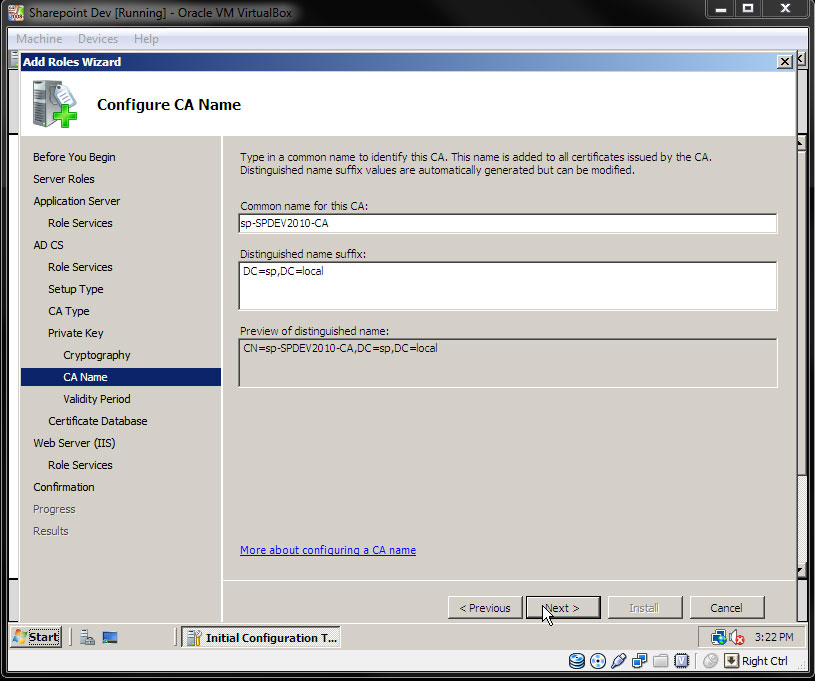Viewport: 815px width, 681px height.
Task: Click the VirtualBox app icon in title bar
Action: point(16,12)
